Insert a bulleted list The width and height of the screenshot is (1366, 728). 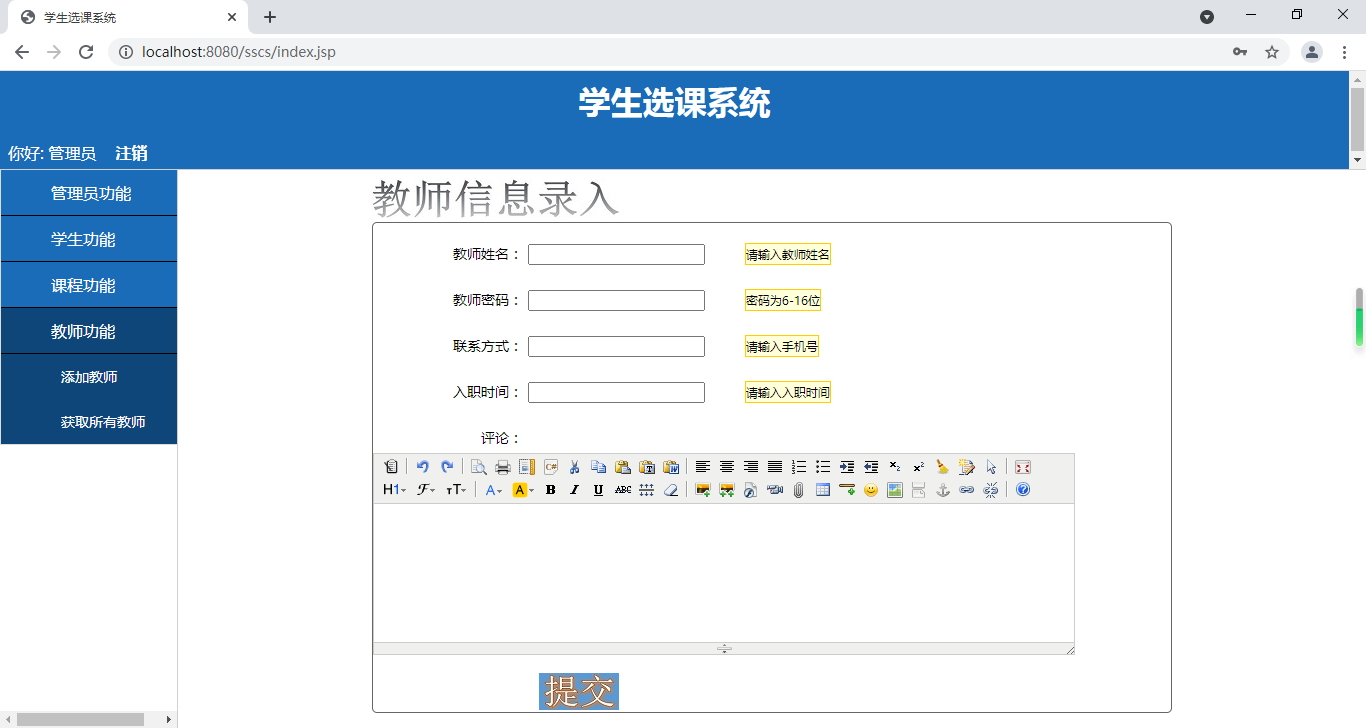point(823,467)
